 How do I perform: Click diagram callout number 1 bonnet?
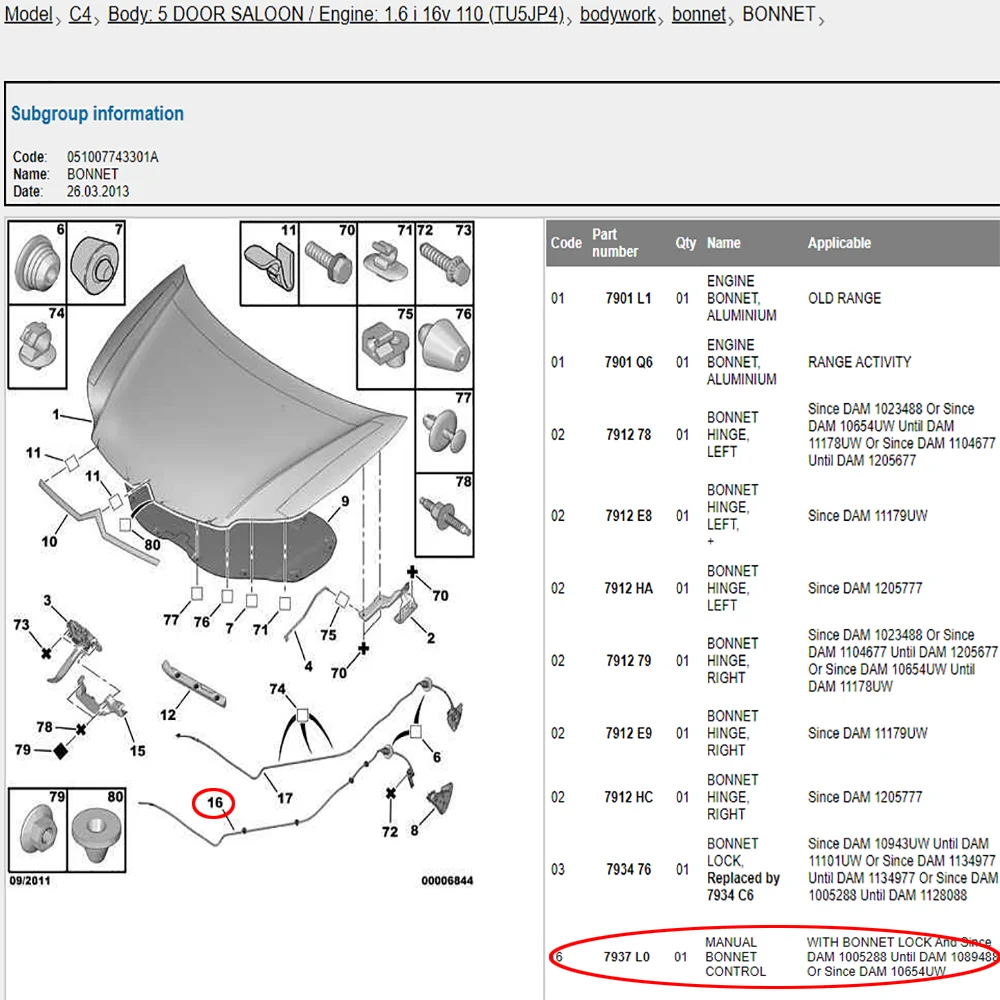[x=56, y=415]
